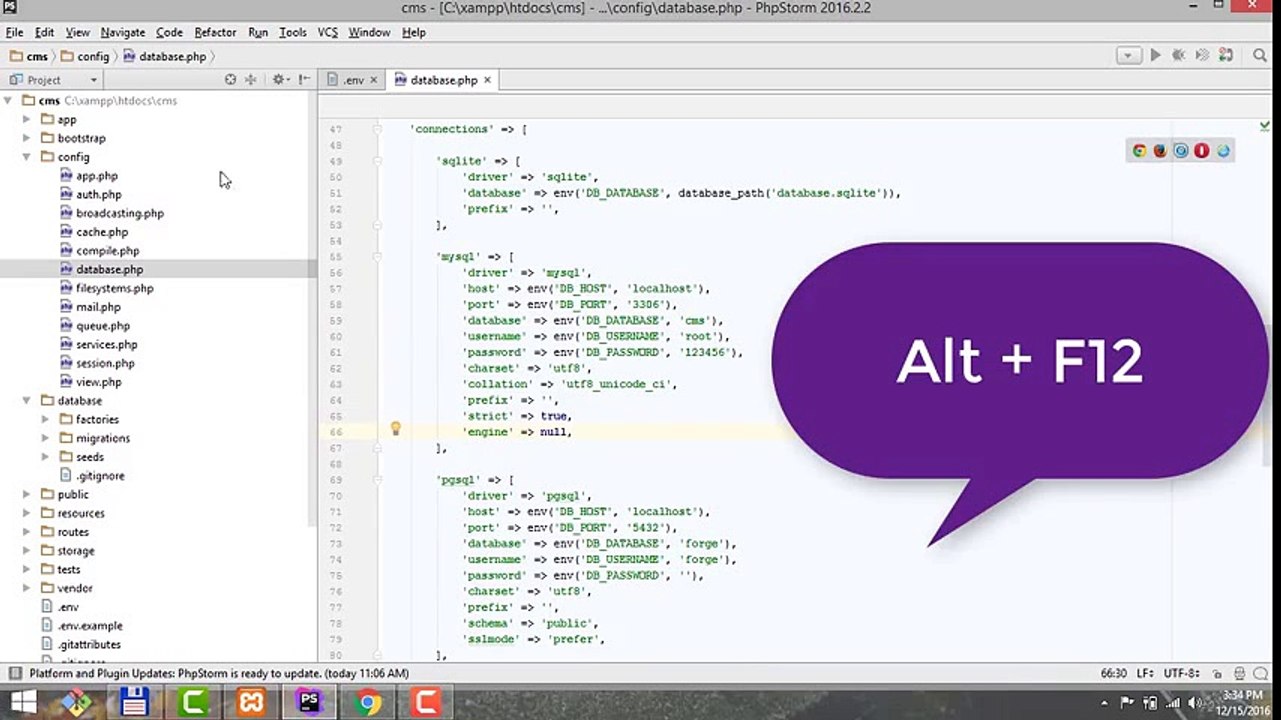This screenshot has height=720, width=1281.
Task: Collapse the config folder
Action: pyautogui.click(x=27, y=157)
